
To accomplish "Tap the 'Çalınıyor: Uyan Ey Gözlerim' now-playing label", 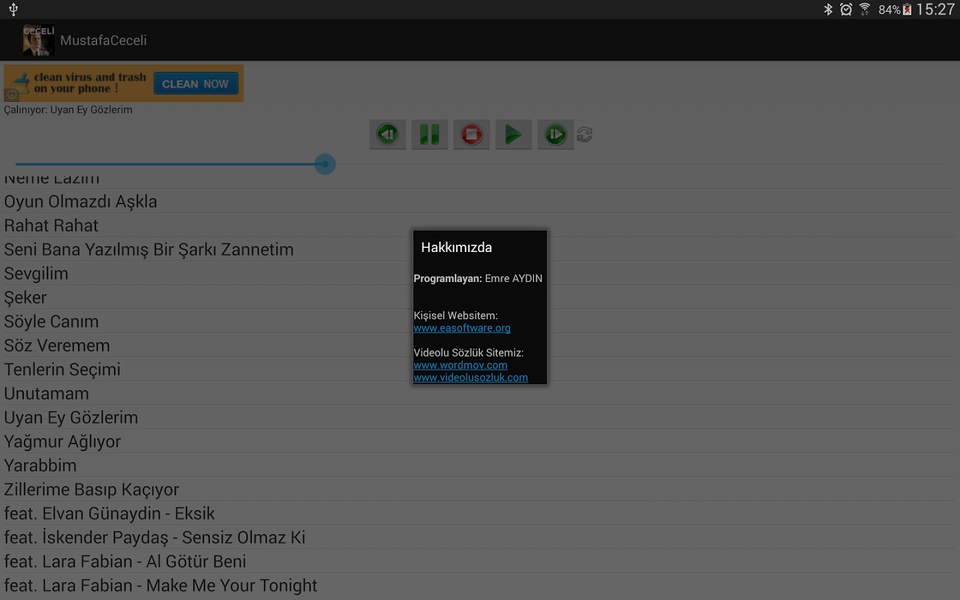I will [x=68, y=110].
